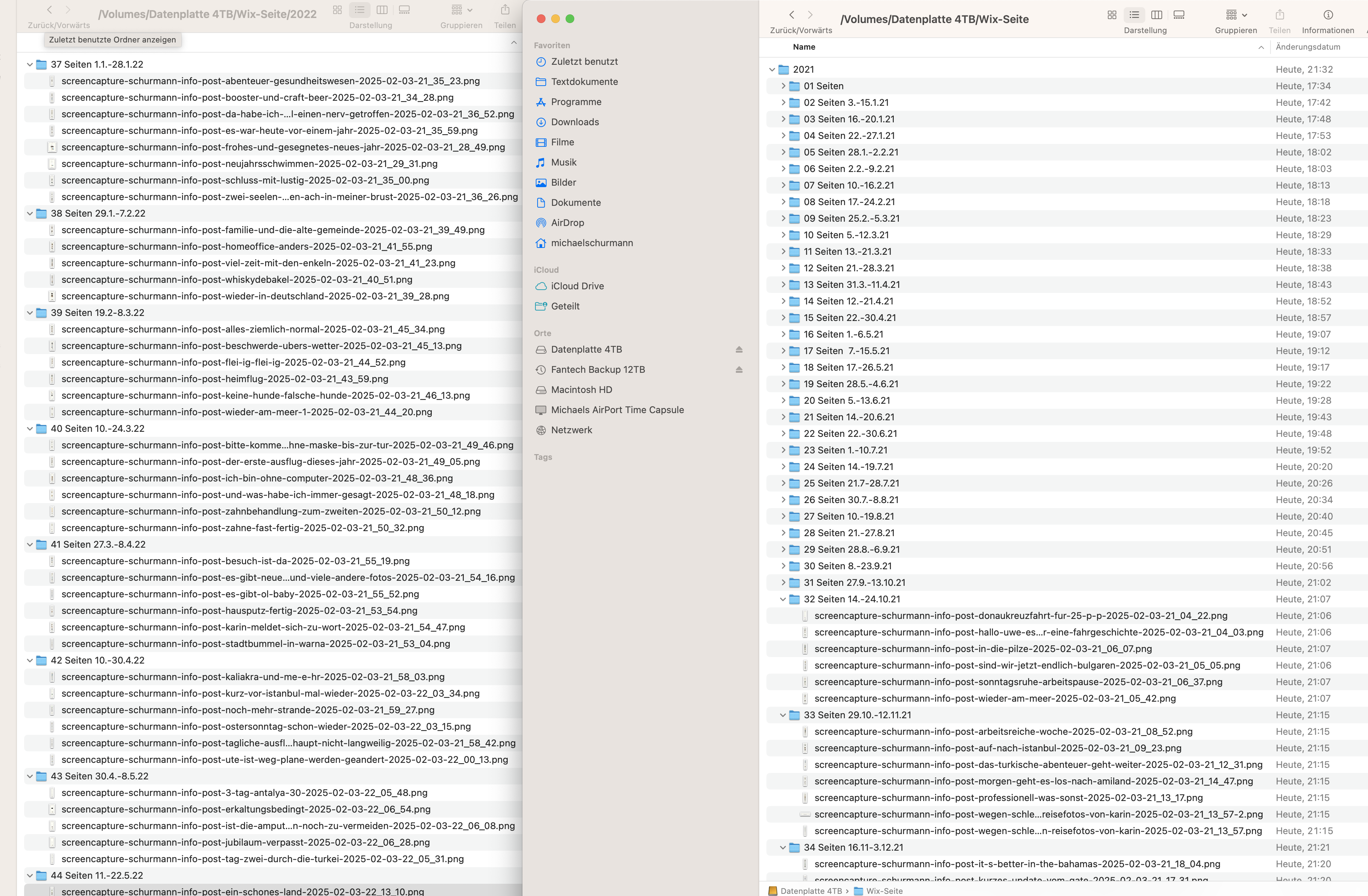The height and width of the screenshot is (896, 1368).
Task: Eject the Fantech Backup 12TB volume
Action: tap(739, 370)
